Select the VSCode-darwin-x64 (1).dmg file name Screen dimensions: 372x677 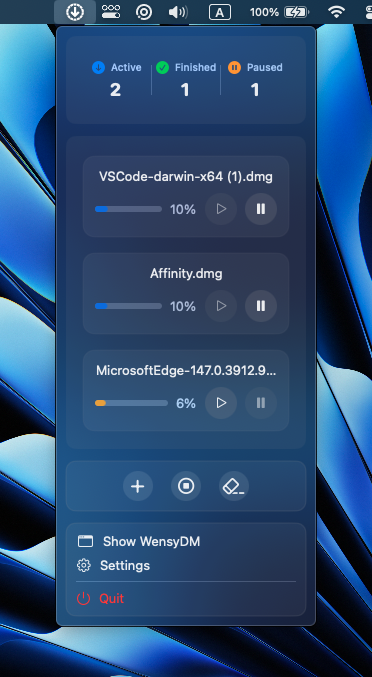coord(186,177)
